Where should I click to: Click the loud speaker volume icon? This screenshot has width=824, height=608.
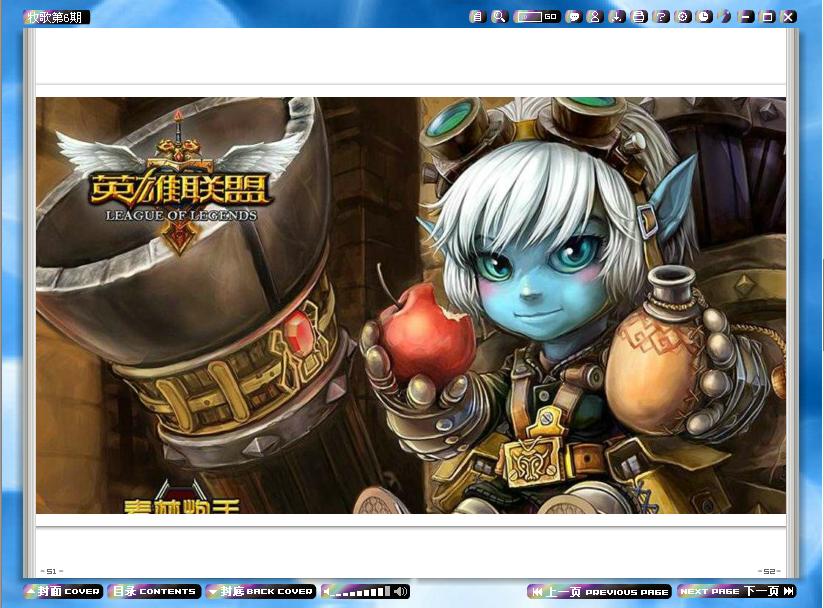point(400,592)
